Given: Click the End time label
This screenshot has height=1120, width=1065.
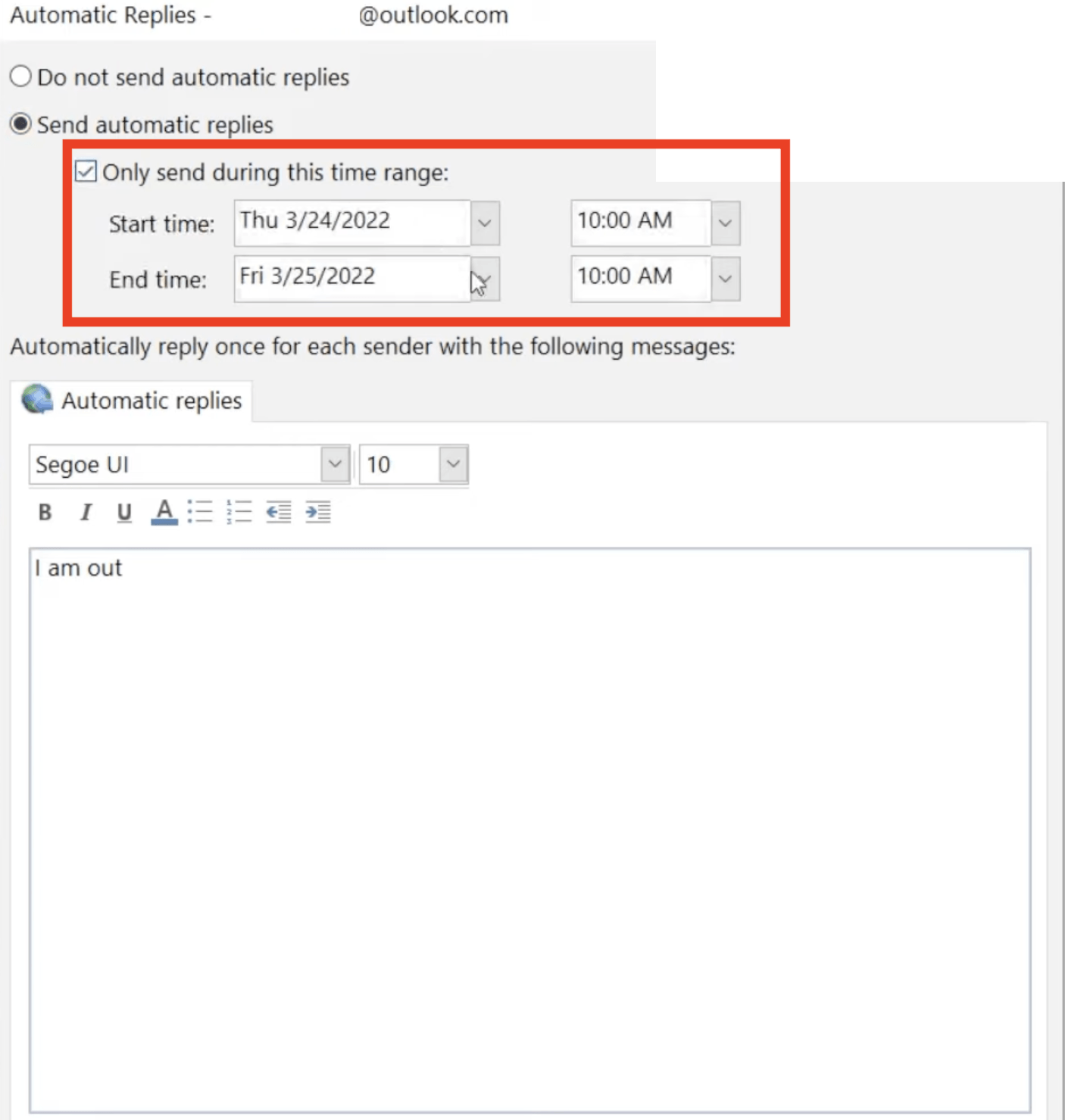Looking at the screenshot, I should [x=158, y=279].
